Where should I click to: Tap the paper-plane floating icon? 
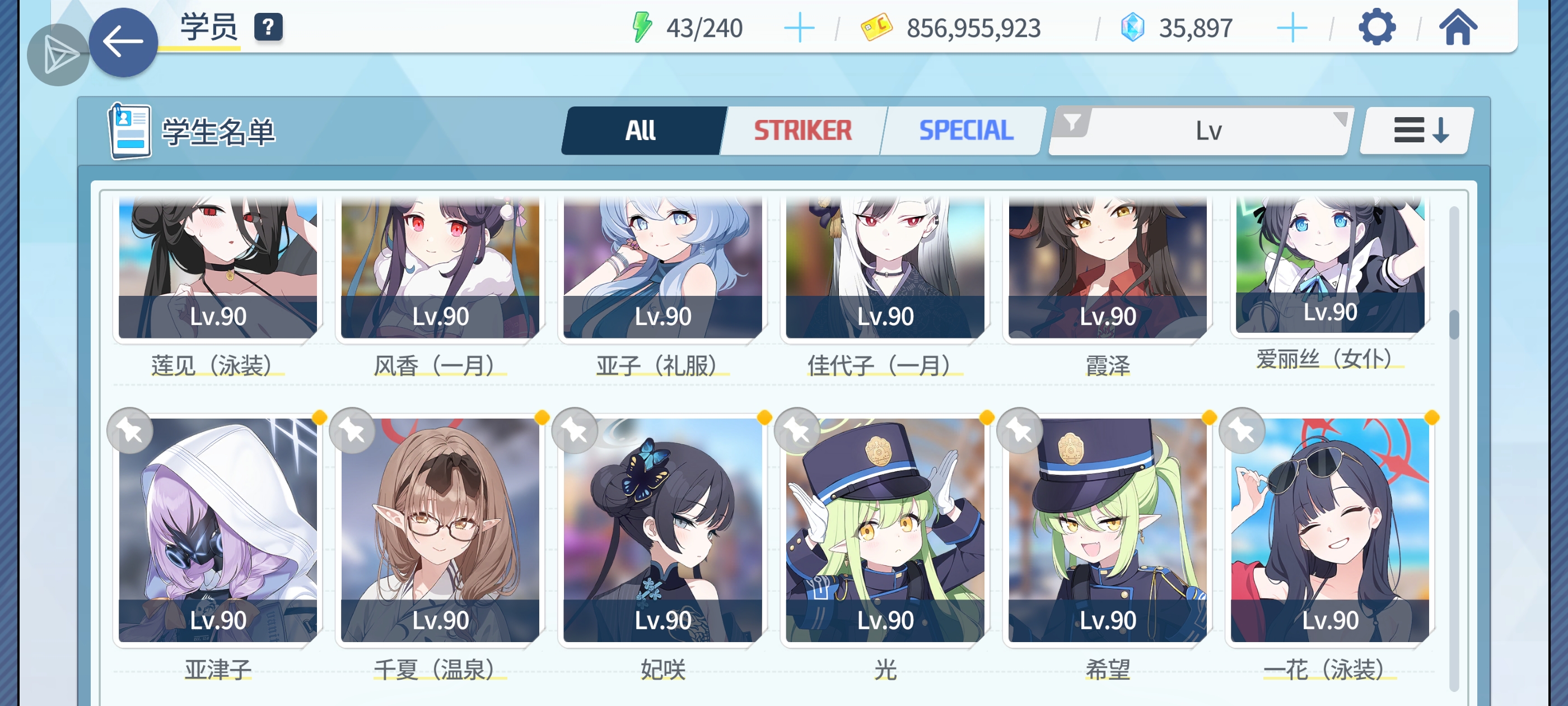pyautogui.click(x=58, y=55)
